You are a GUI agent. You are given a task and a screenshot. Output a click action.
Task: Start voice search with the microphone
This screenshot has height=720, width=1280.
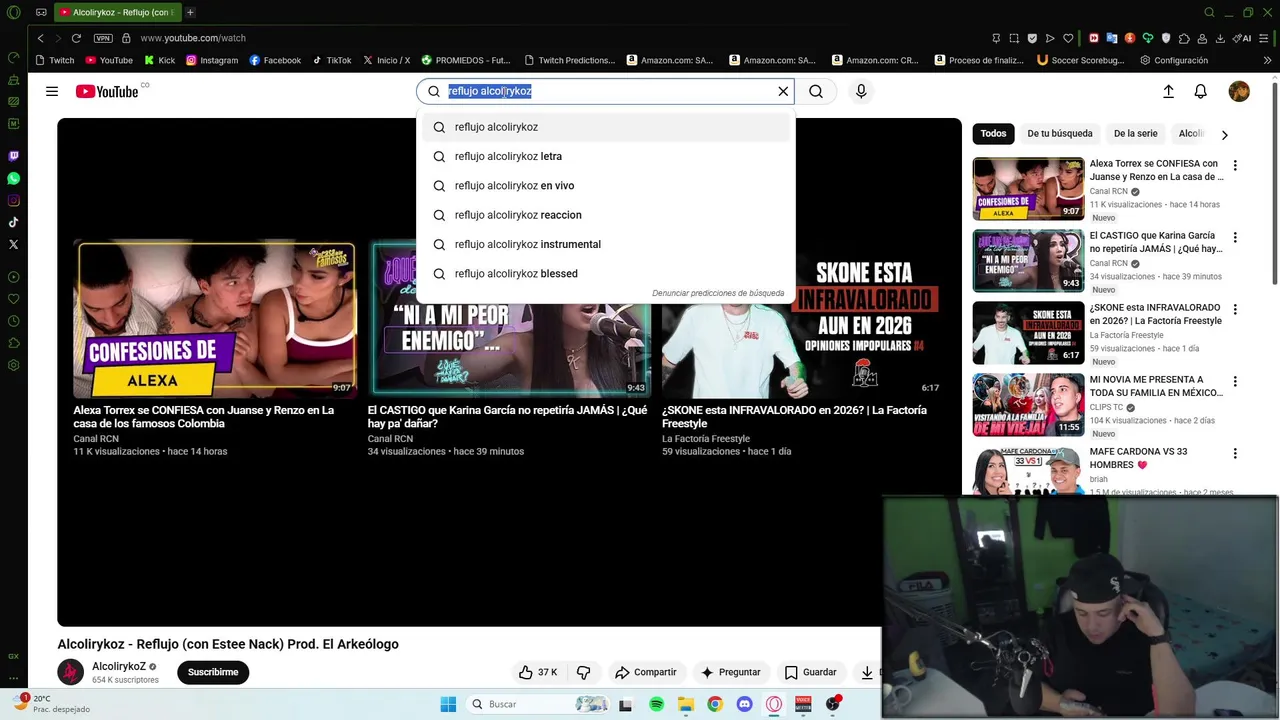point(861,91)
